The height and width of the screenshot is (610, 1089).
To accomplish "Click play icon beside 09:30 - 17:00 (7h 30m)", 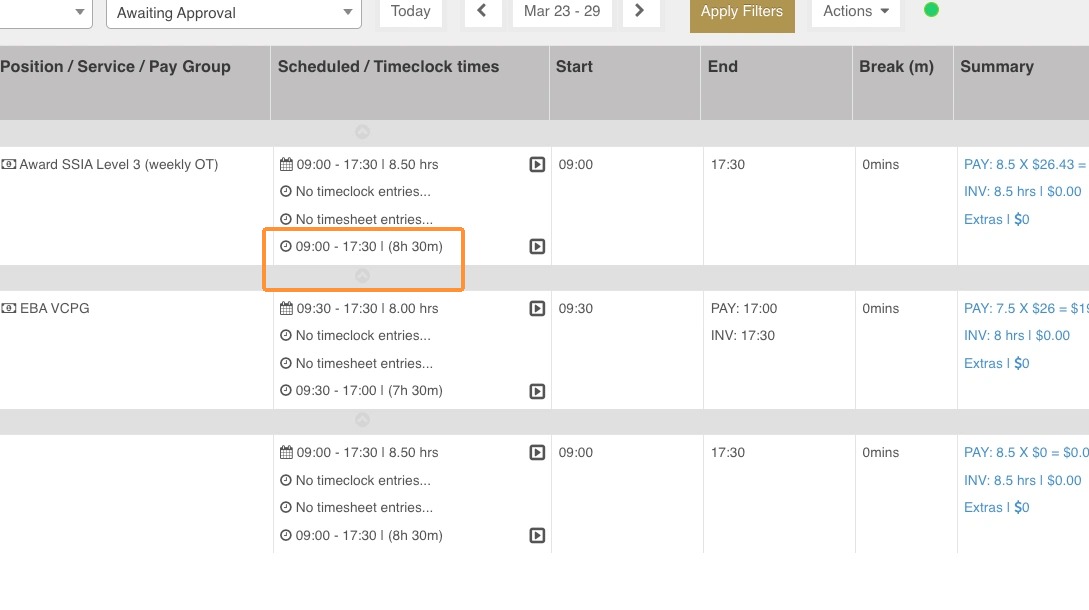I will pos(537,391).
